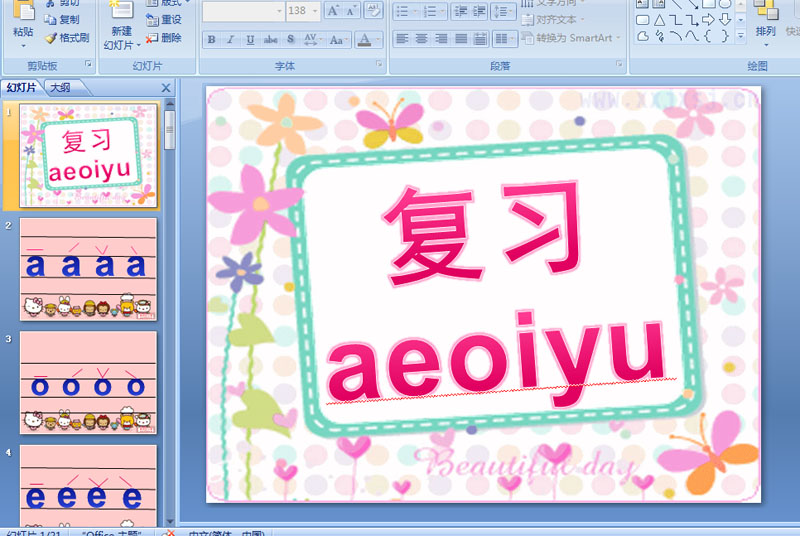Click the Increase Font Size icon

pos(334,11)
